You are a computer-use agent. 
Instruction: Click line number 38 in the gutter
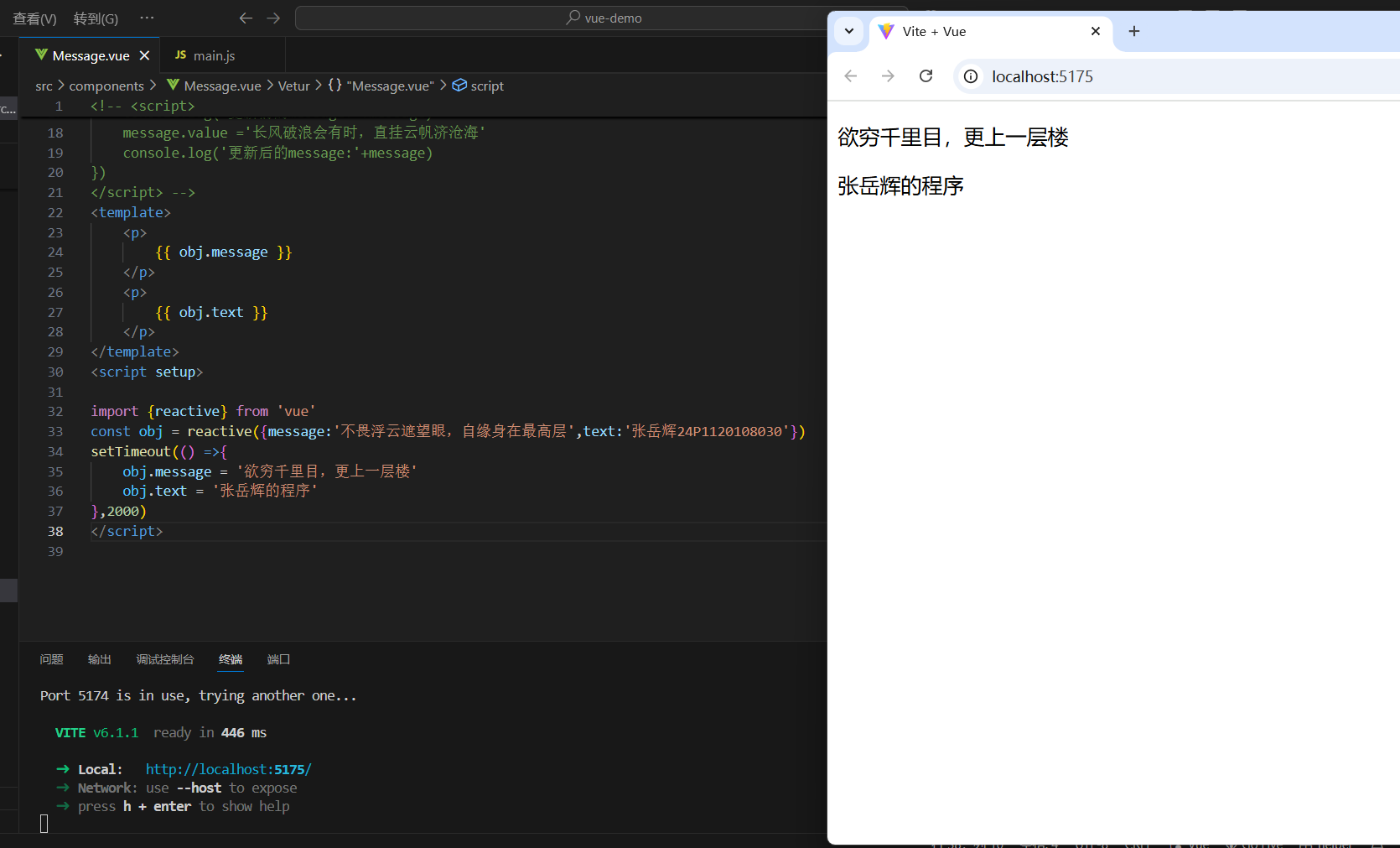(55, 531)
